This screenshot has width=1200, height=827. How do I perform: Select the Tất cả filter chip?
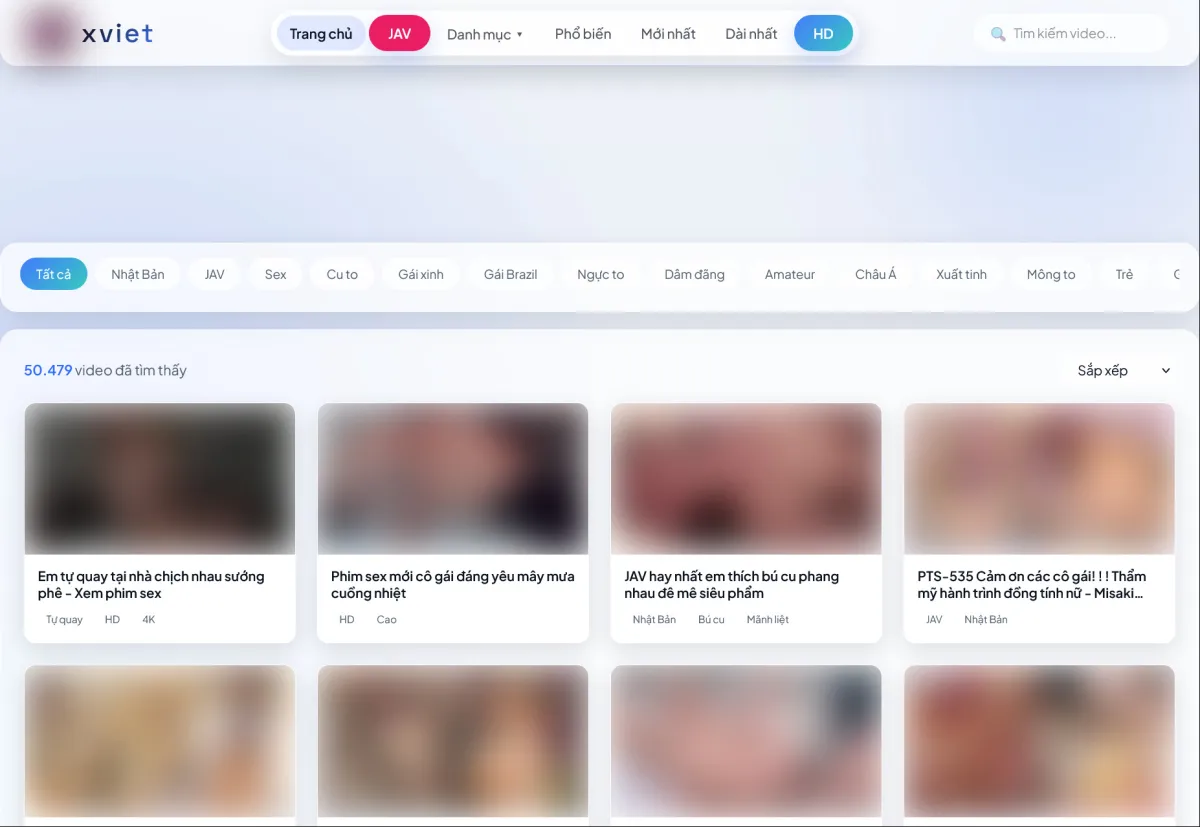pyautogui.click(x=54, y=274)
